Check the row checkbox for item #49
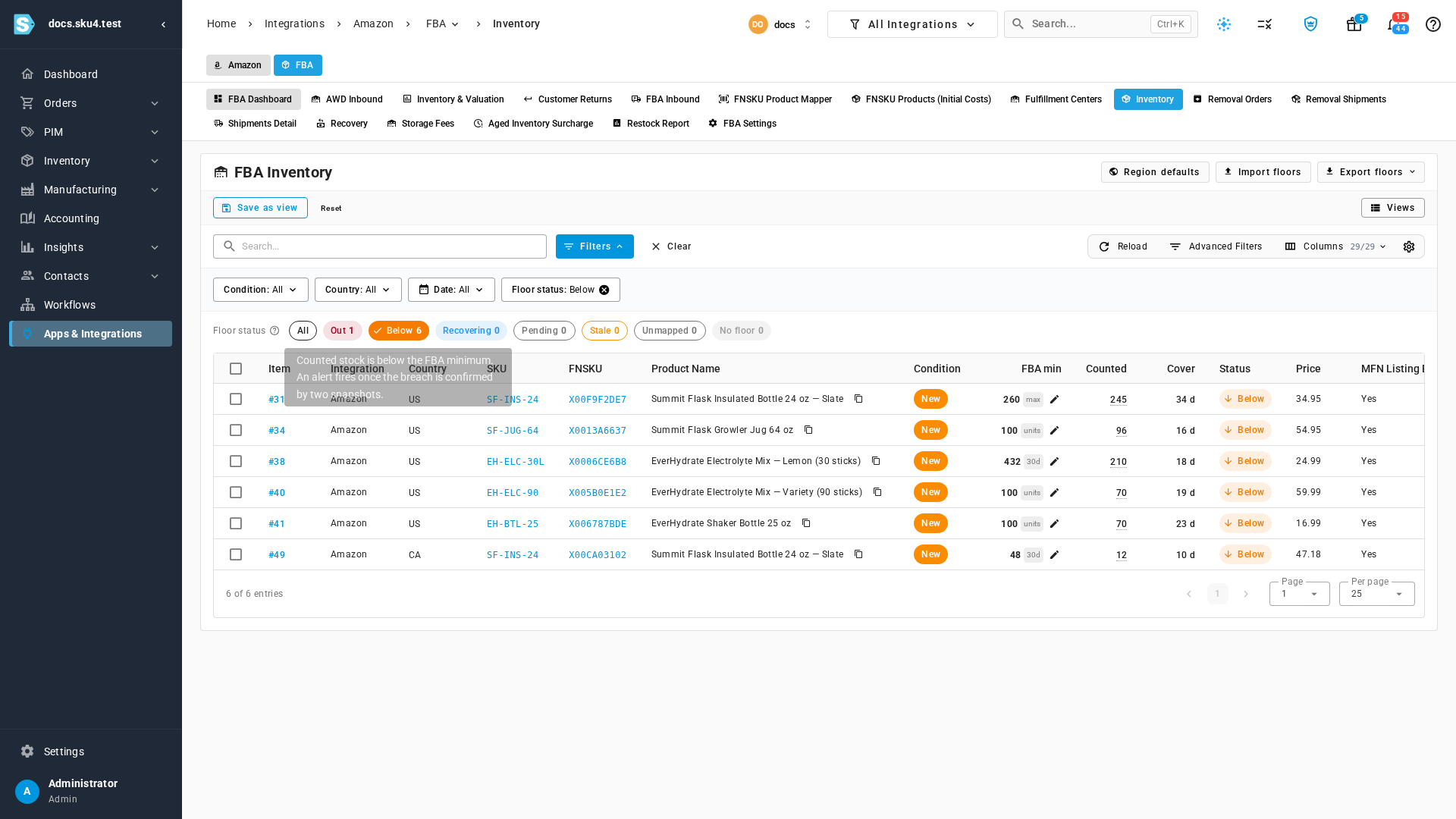Viewport: 1456px width, 819px height. pyautogui.click(x=236, y=554)
